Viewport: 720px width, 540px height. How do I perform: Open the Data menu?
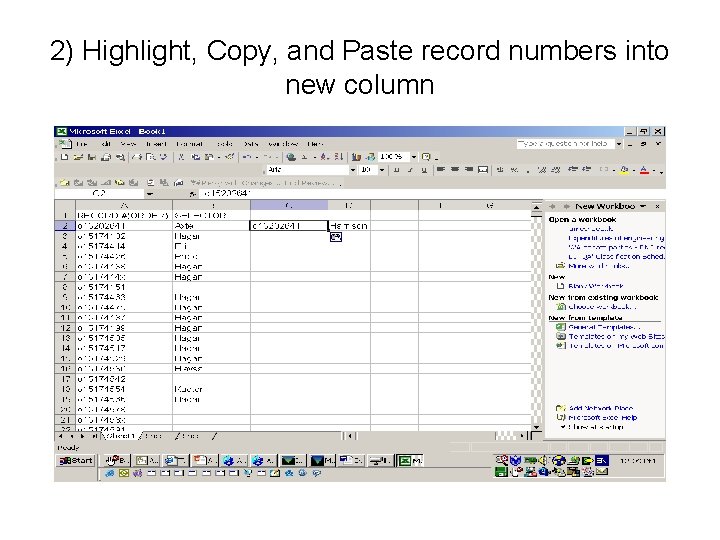tap(251, 144)
